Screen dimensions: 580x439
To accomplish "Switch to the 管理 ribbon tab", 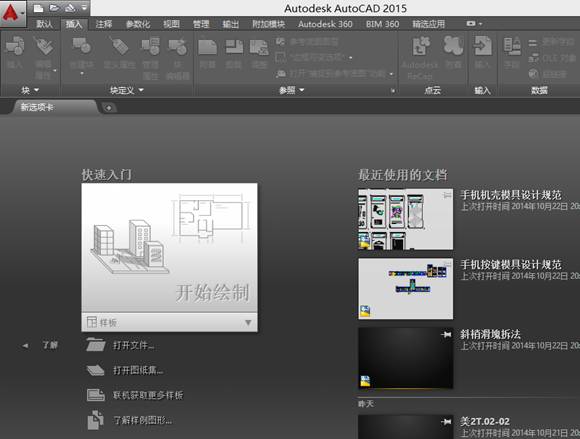I will [x=201, y=24].
